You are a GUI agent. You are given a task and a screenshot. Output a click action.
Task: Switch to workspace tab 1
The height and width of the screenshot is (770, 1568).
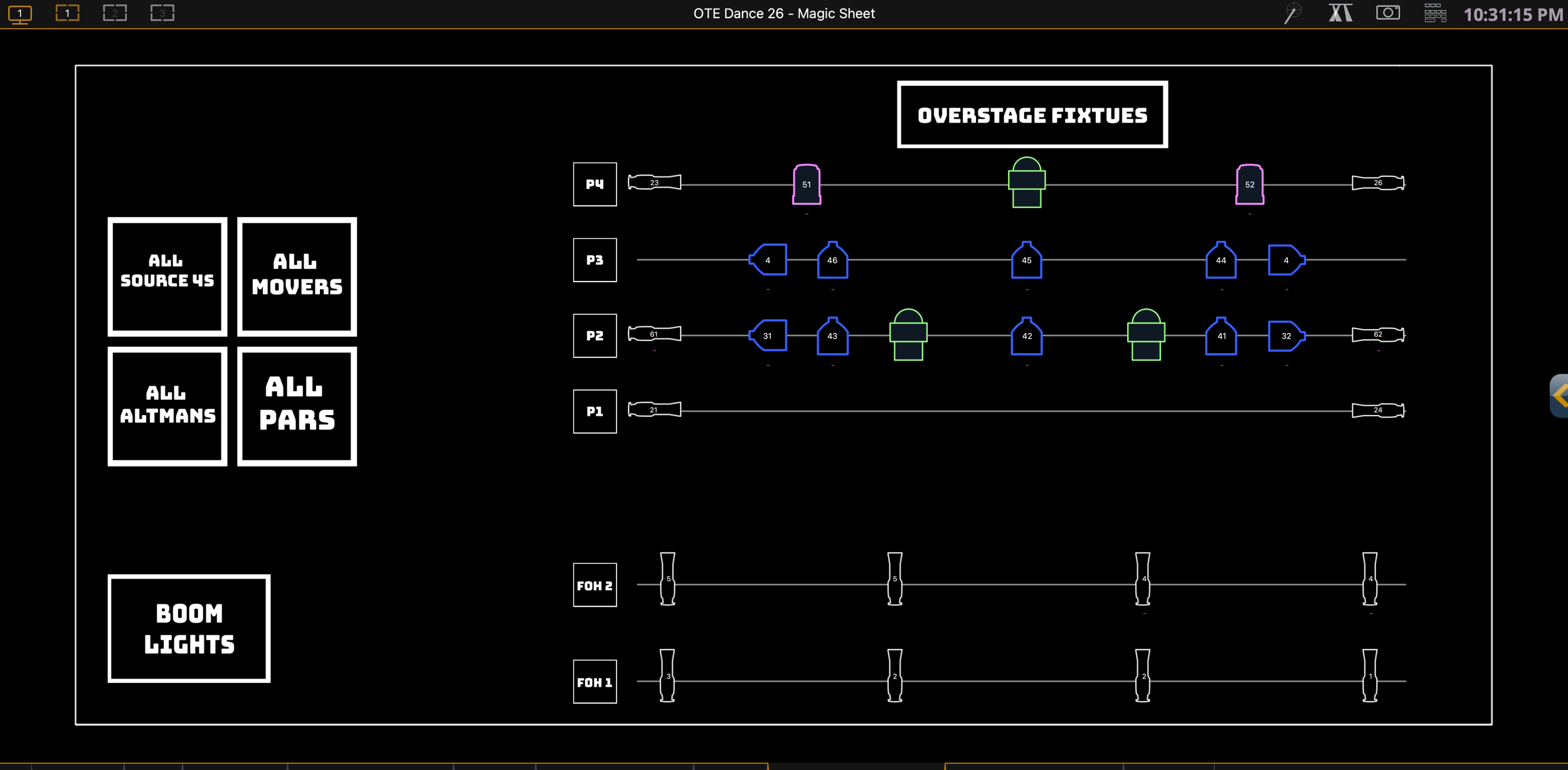(x=67, y=13)
